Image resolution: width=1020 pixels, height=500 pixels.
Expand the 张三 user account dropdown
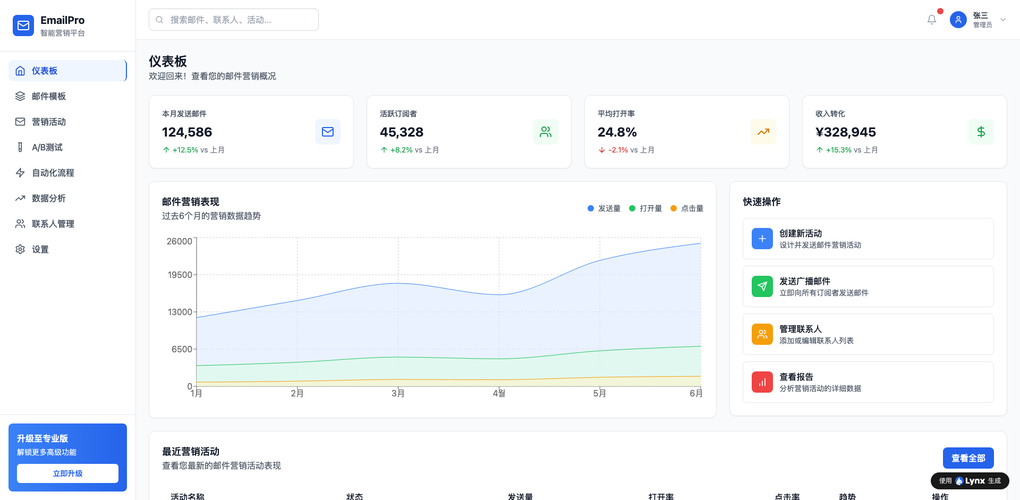point(979,19)
